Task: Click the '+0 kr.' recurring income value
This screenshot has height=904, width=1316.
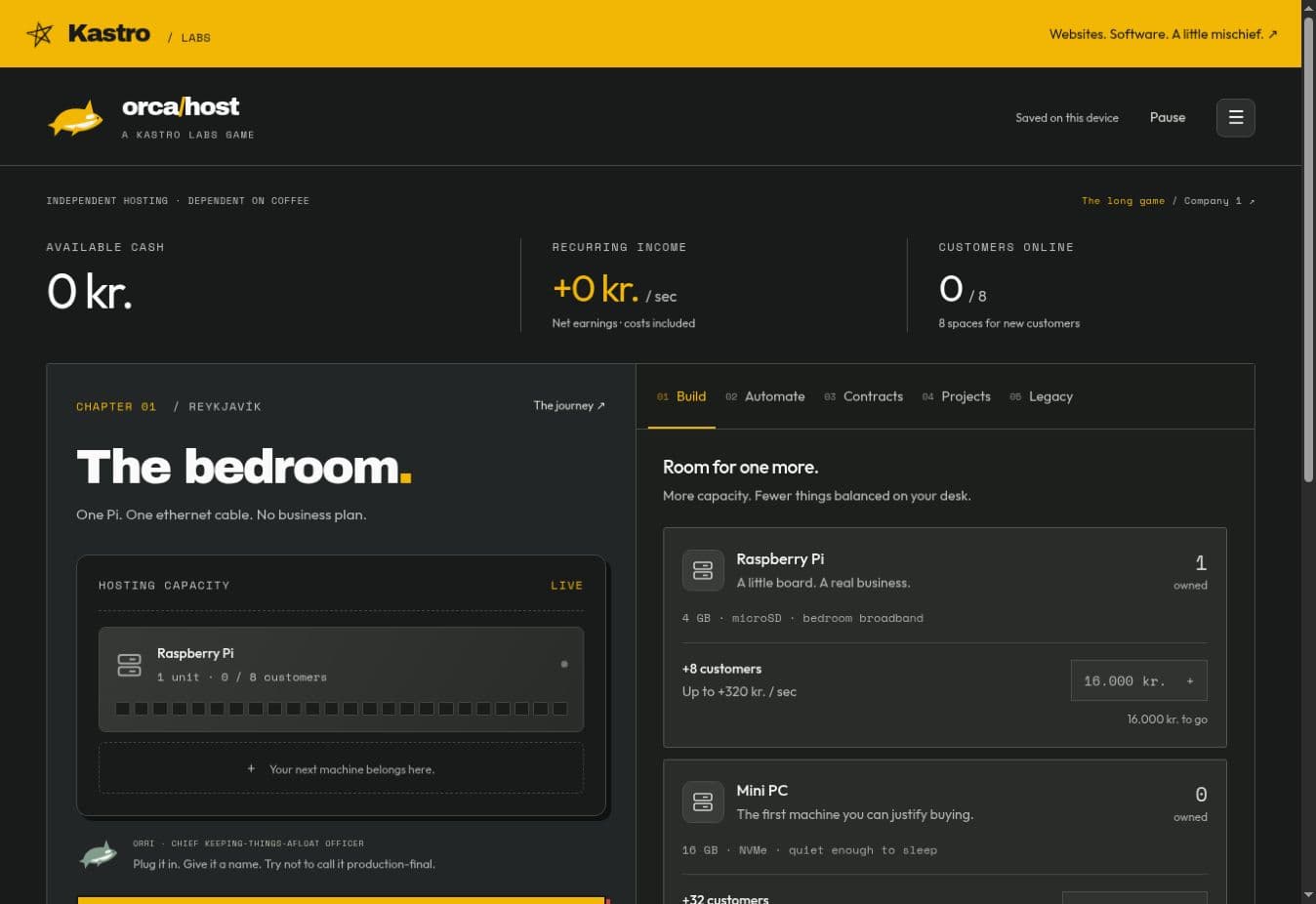Action: pos(596,289)
